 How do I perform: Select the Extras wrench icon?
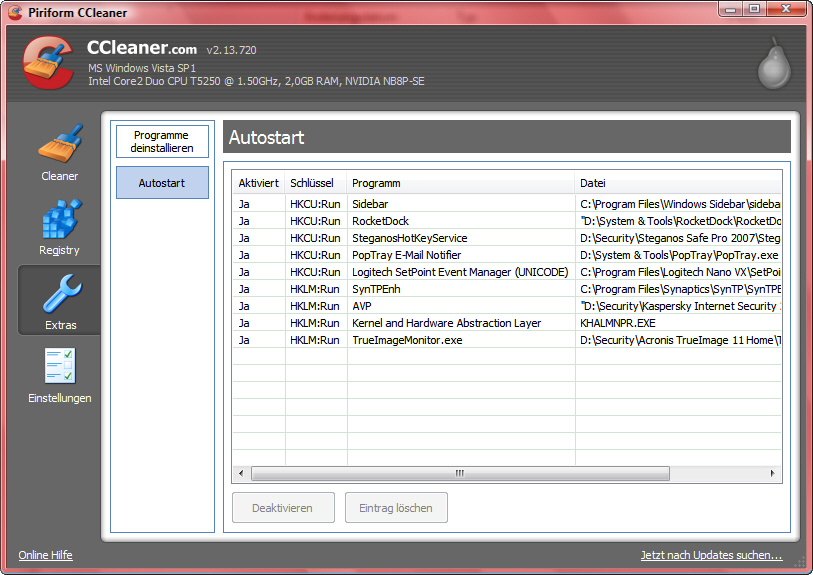pos(59,295)
